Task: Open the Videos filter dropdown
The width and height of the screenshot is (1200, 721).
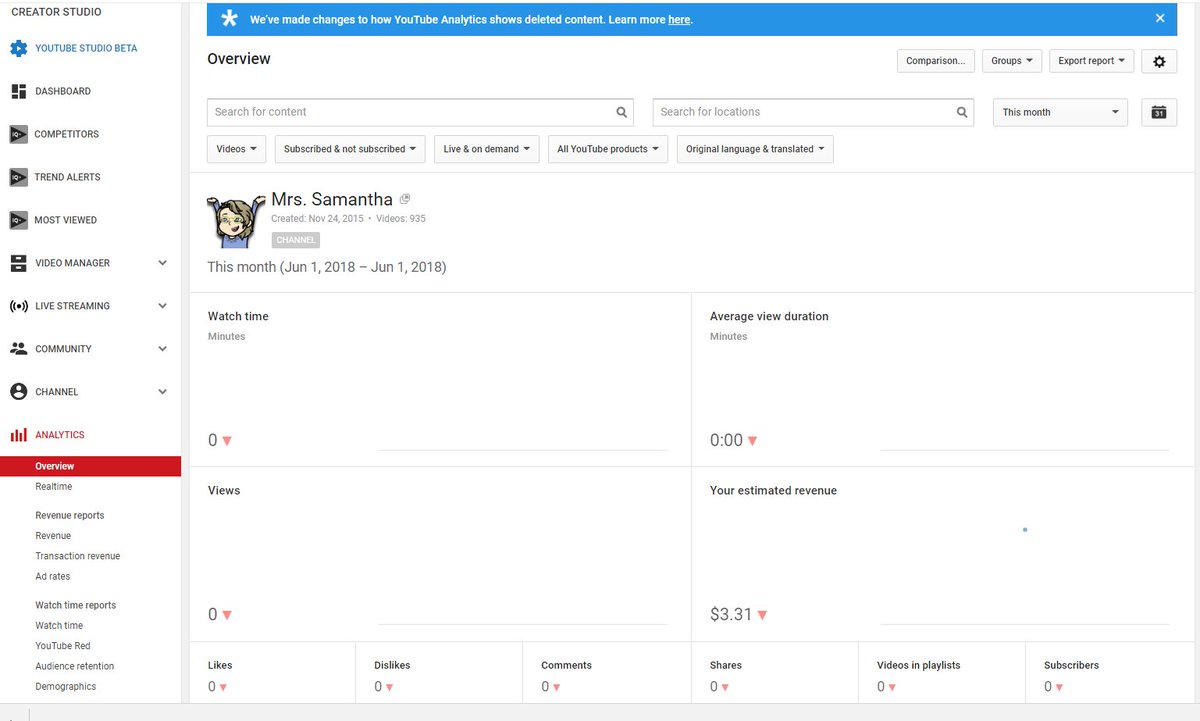Action: tap(237, 149)
